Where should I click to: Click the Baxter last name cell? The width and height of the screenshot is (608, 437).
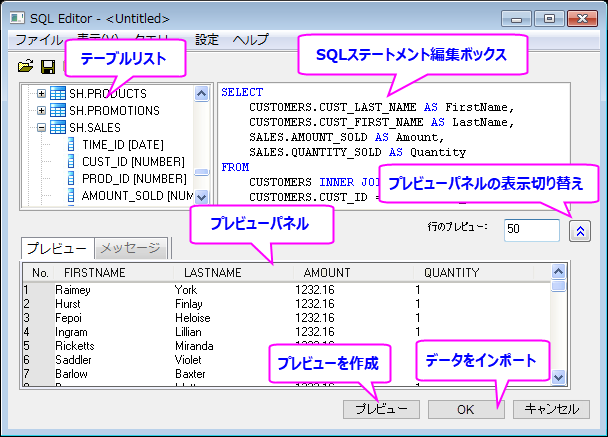click(190, 374)
